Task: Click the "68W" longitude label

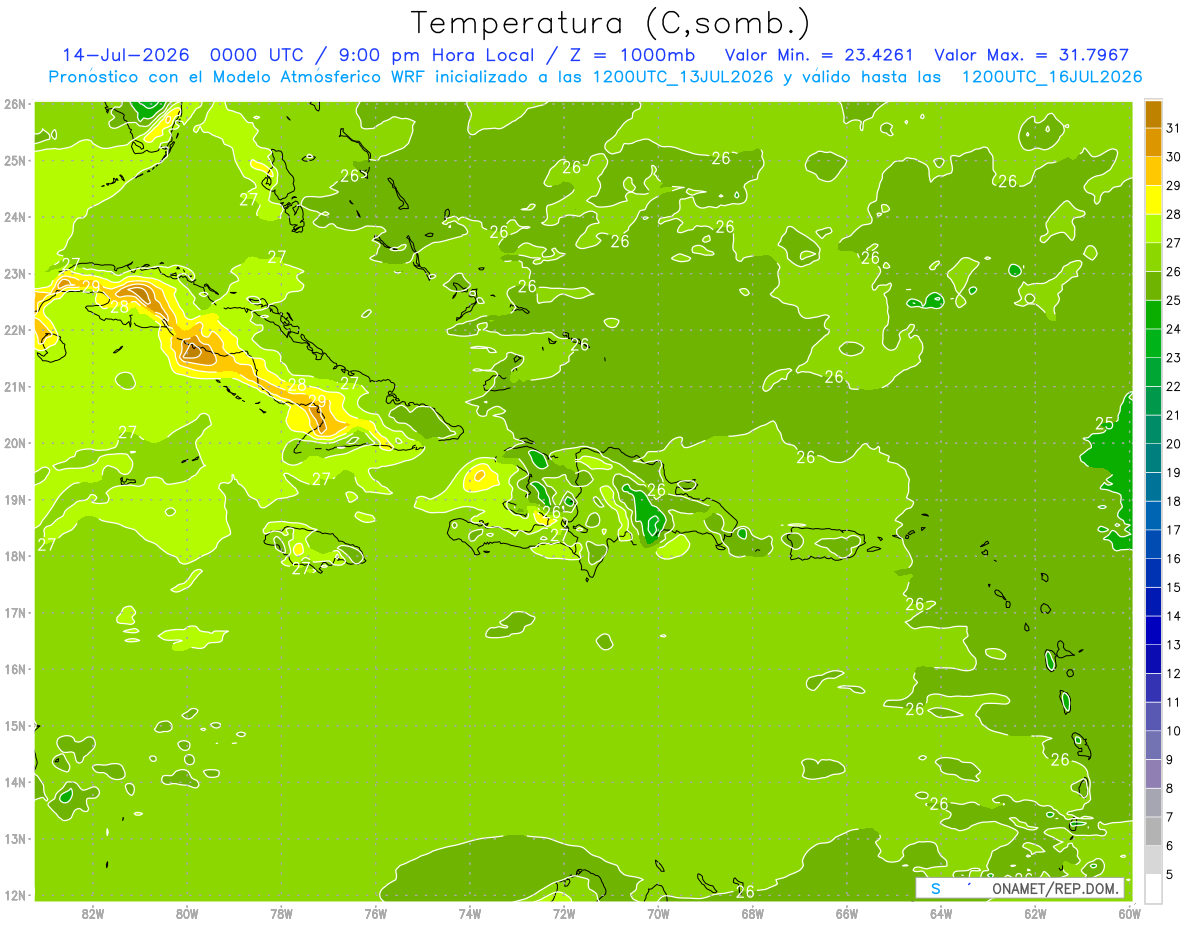Action: click(x=753, y=913)
